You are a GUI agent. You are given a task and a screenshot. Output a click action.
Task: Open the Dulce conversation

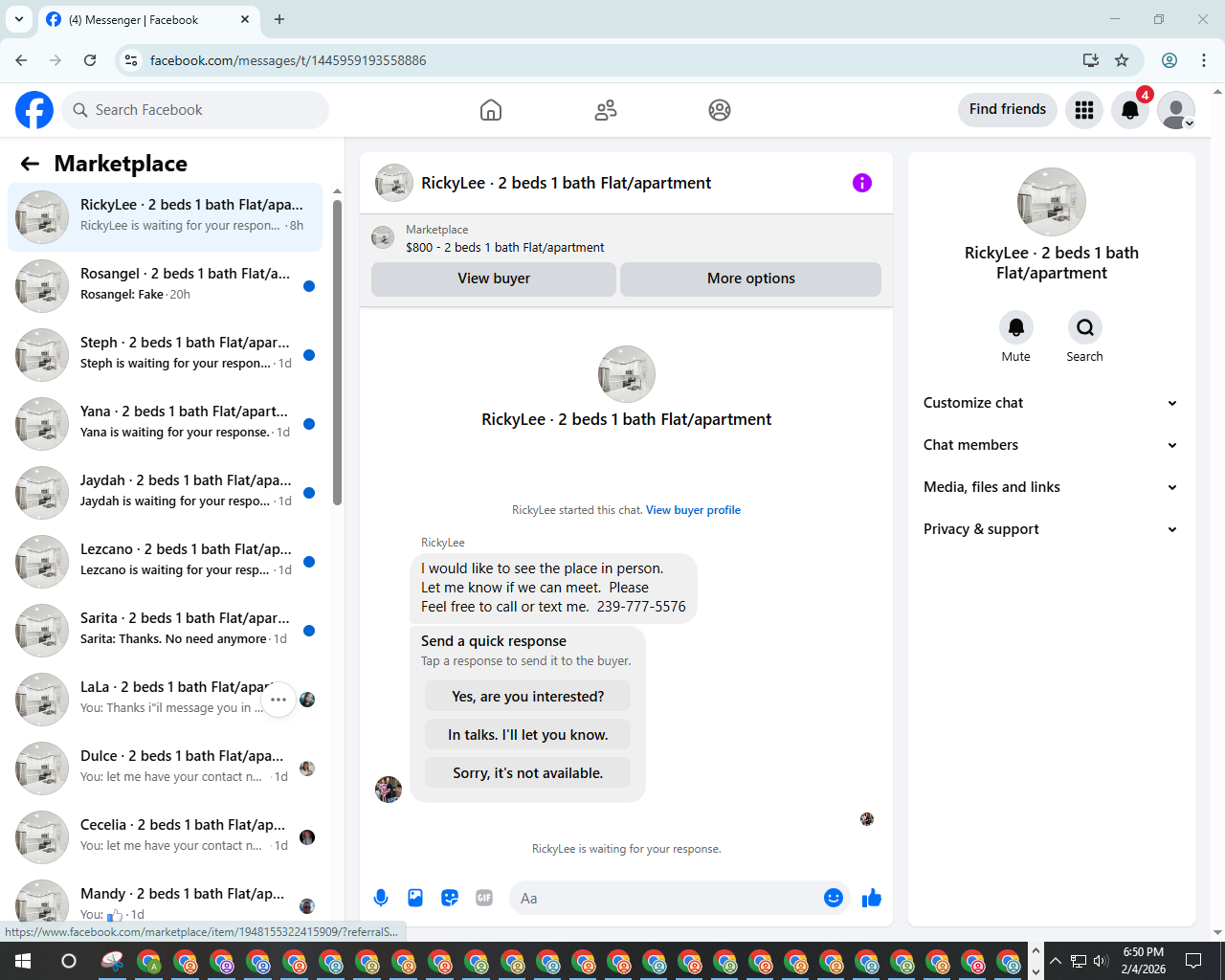coord(166,768)
